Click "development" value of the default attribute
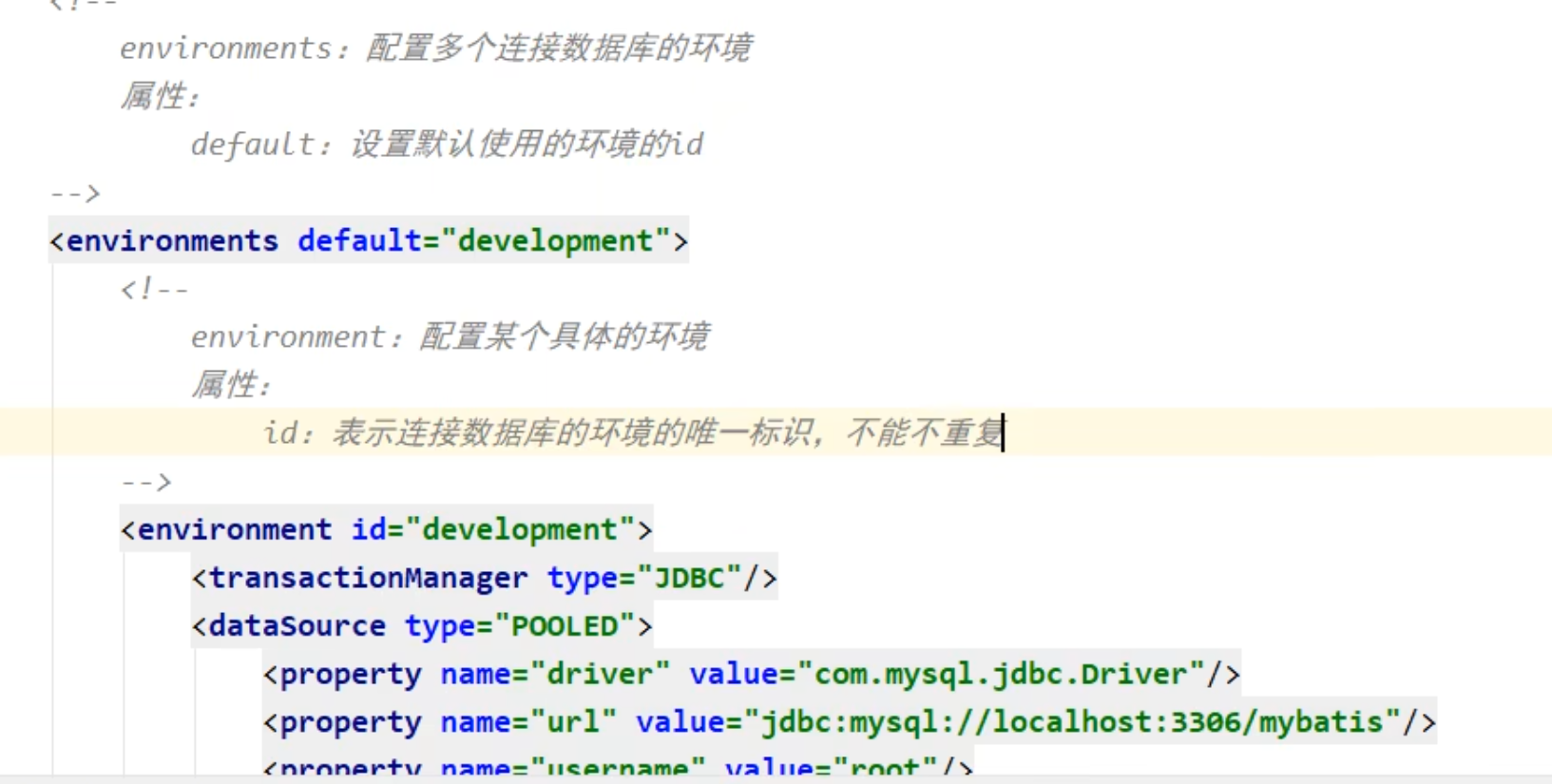The image size is (1552, 784). click(x=556, y=240)
